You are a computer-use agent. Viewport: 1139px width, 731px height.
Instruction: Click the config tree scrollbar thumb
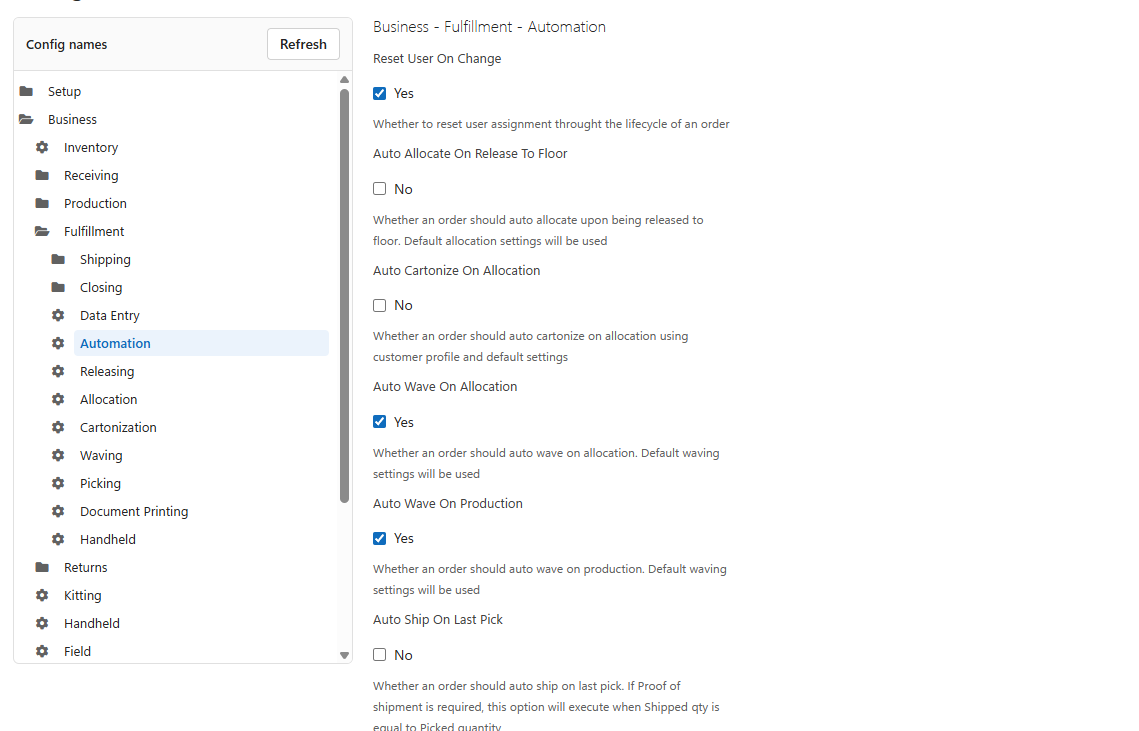pyautogui.click(x=344, y=296)
